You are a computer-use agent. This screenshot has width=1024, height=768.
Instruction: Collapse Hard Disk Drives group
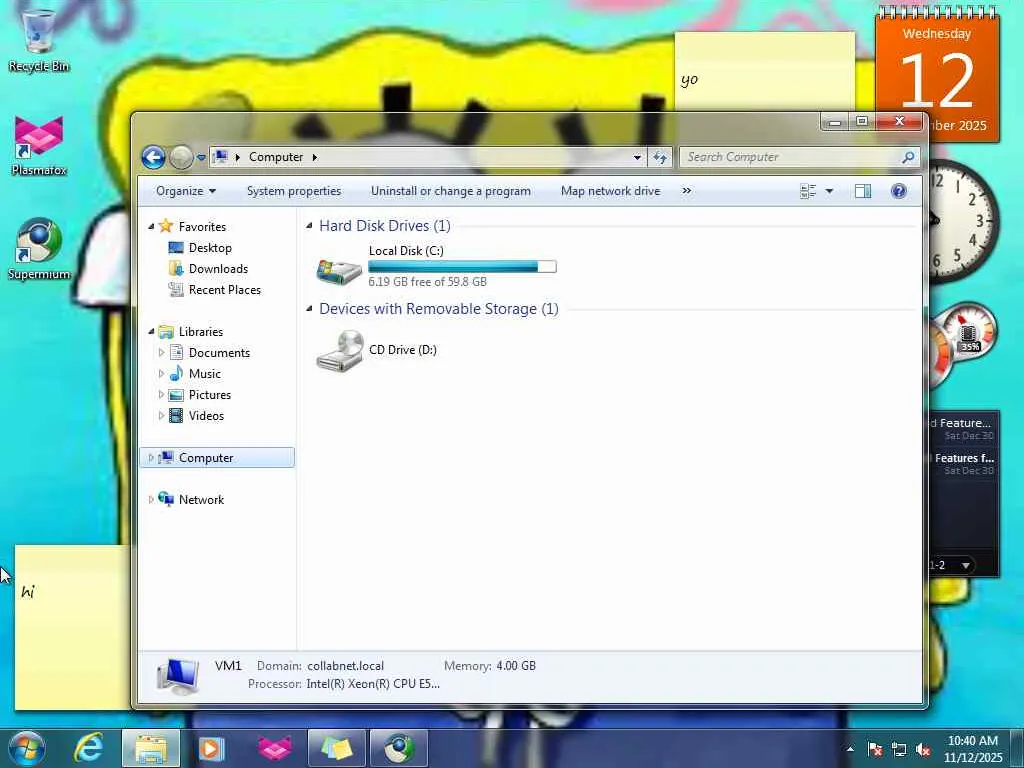pyautogui.click(x=310, y=225)
